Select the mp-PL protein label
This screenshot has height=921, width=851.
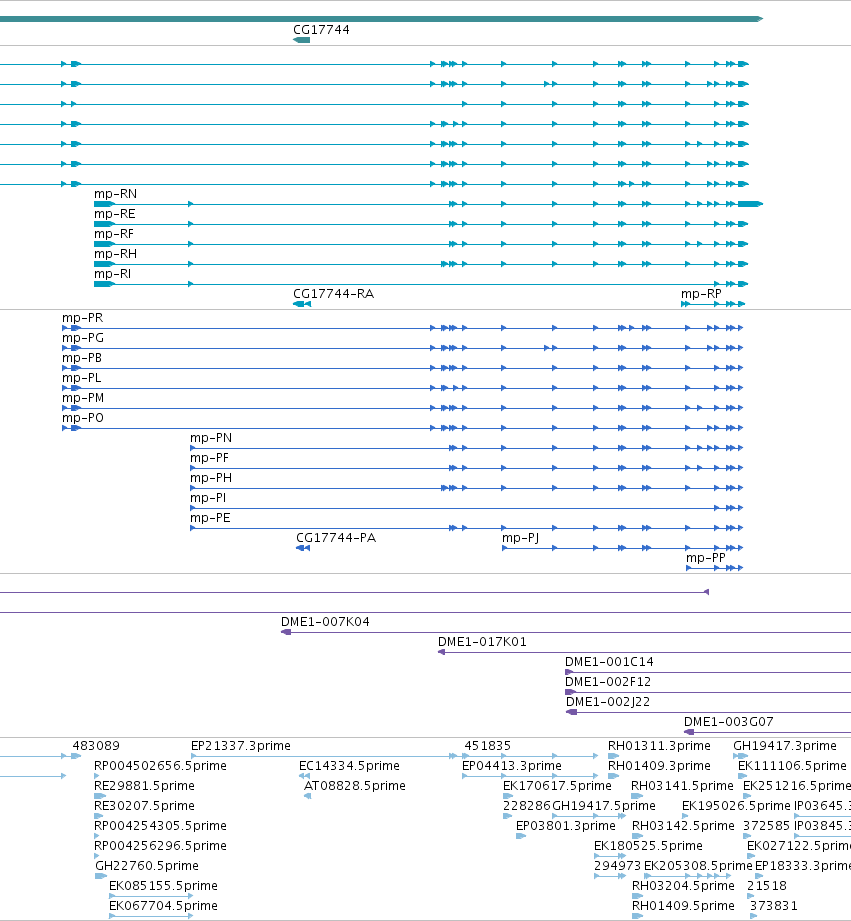[x=82, y=378]
